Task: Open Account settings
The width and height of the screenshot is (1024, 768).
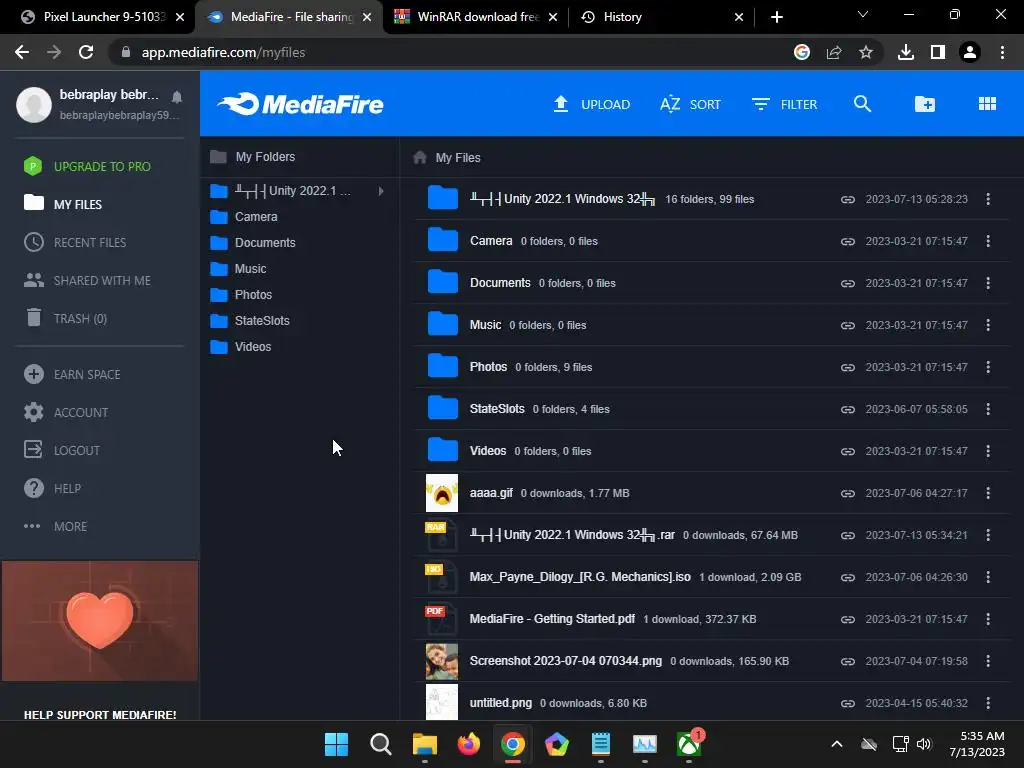Action: point(66,412)
